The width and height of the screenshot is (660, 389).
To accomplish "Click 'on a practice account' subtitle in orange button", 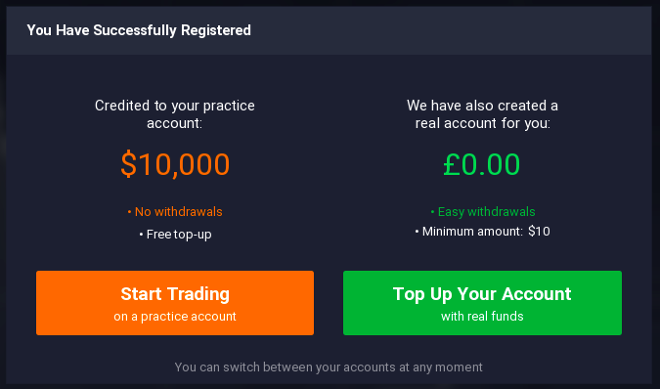I will (x=175, y=317).
